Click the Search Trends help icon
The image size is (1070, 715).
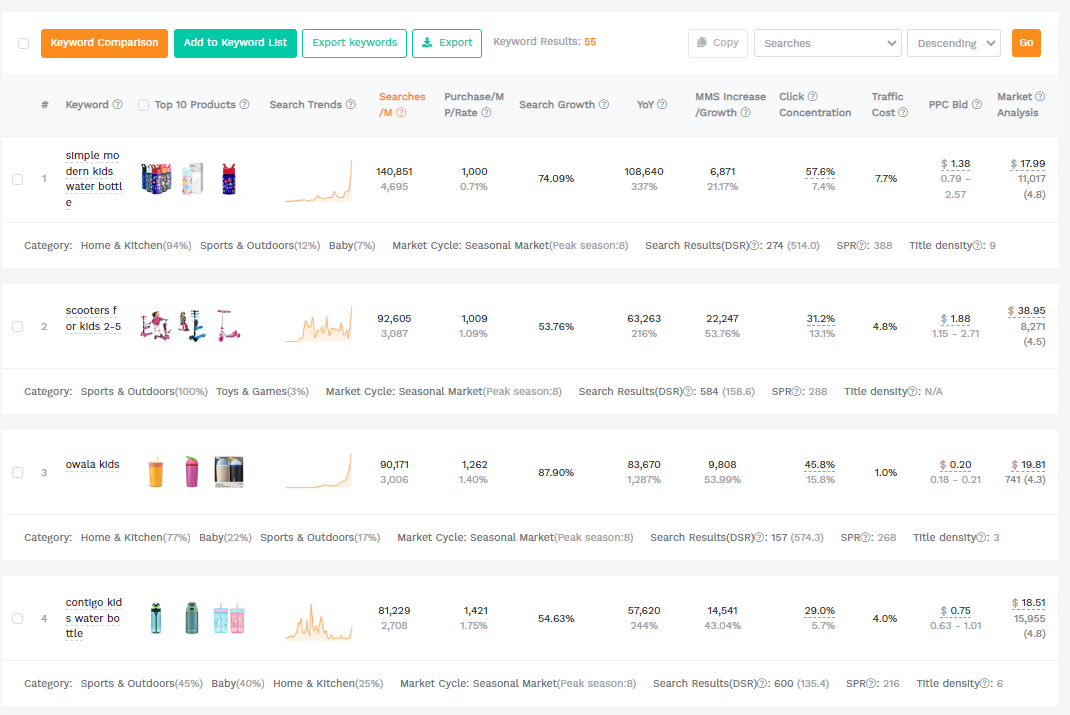point(351,104)
